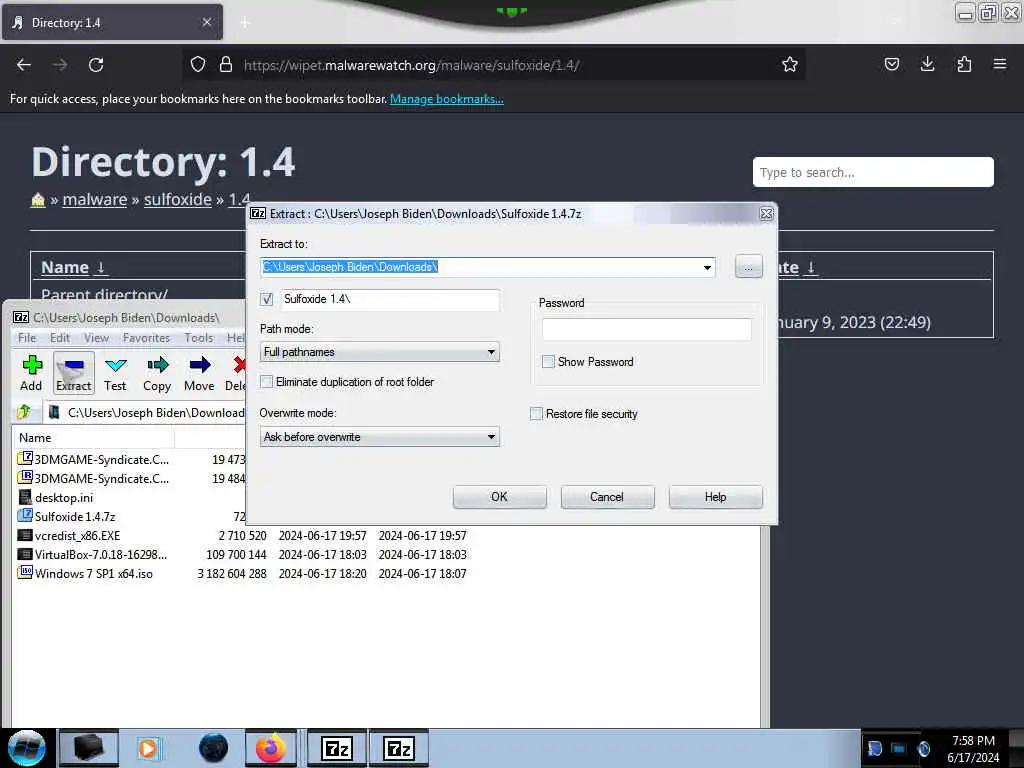Click the Name column header in 7-Zip
The image size is (1024, 768).
[x=93, y=438]
